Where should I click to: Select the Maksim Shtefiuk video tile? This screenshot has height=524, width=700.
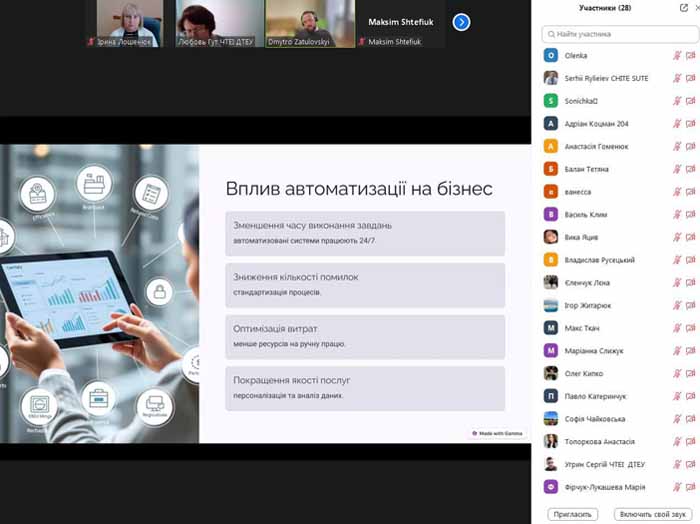coord(395,22)
